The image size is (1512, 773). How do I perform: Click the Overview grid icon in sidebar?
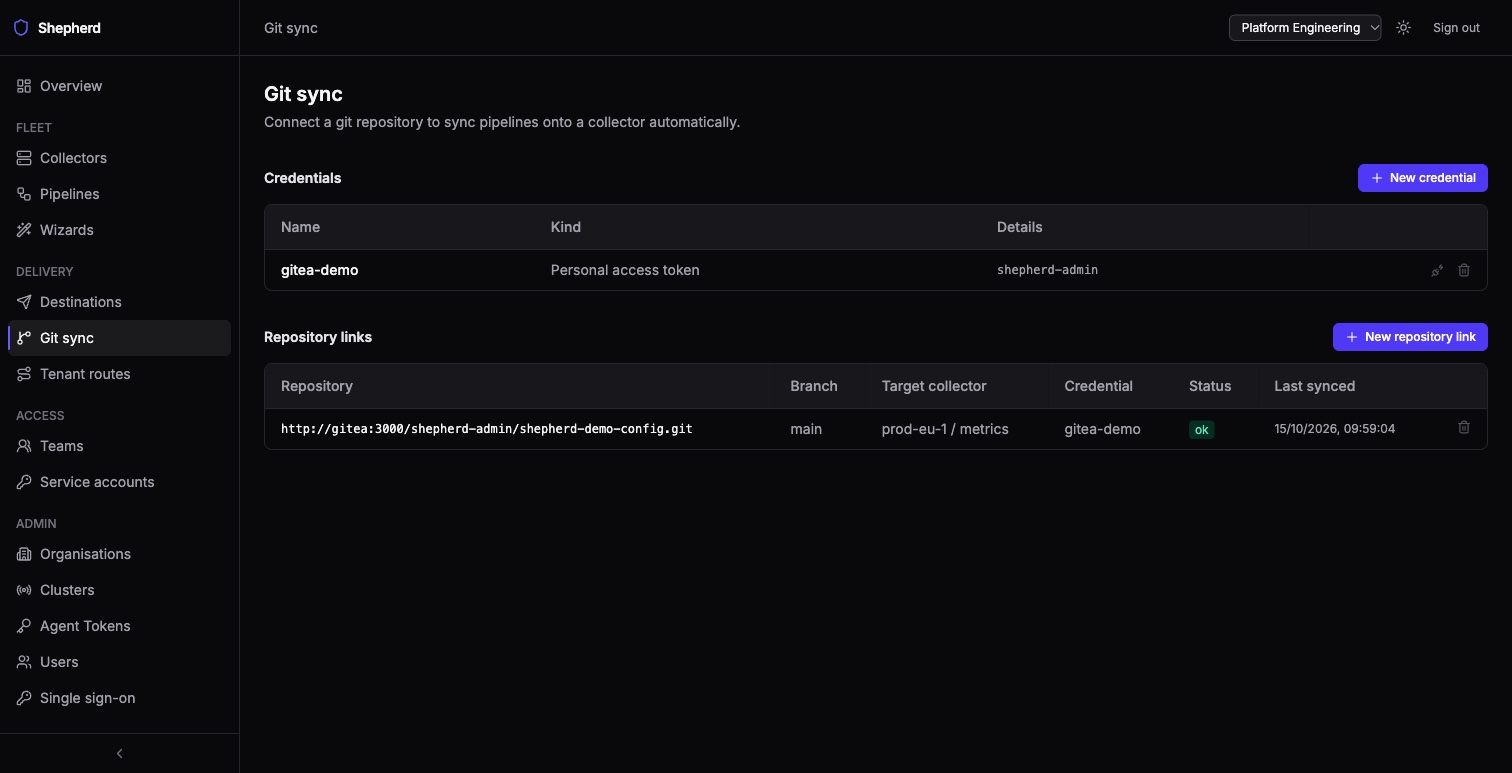24,86
